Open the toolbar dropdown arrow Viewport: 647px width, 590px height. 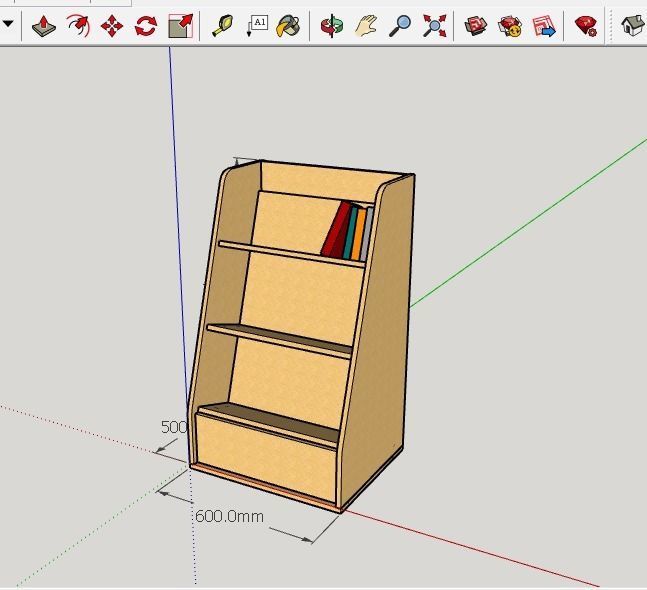(x=7, y=24)
